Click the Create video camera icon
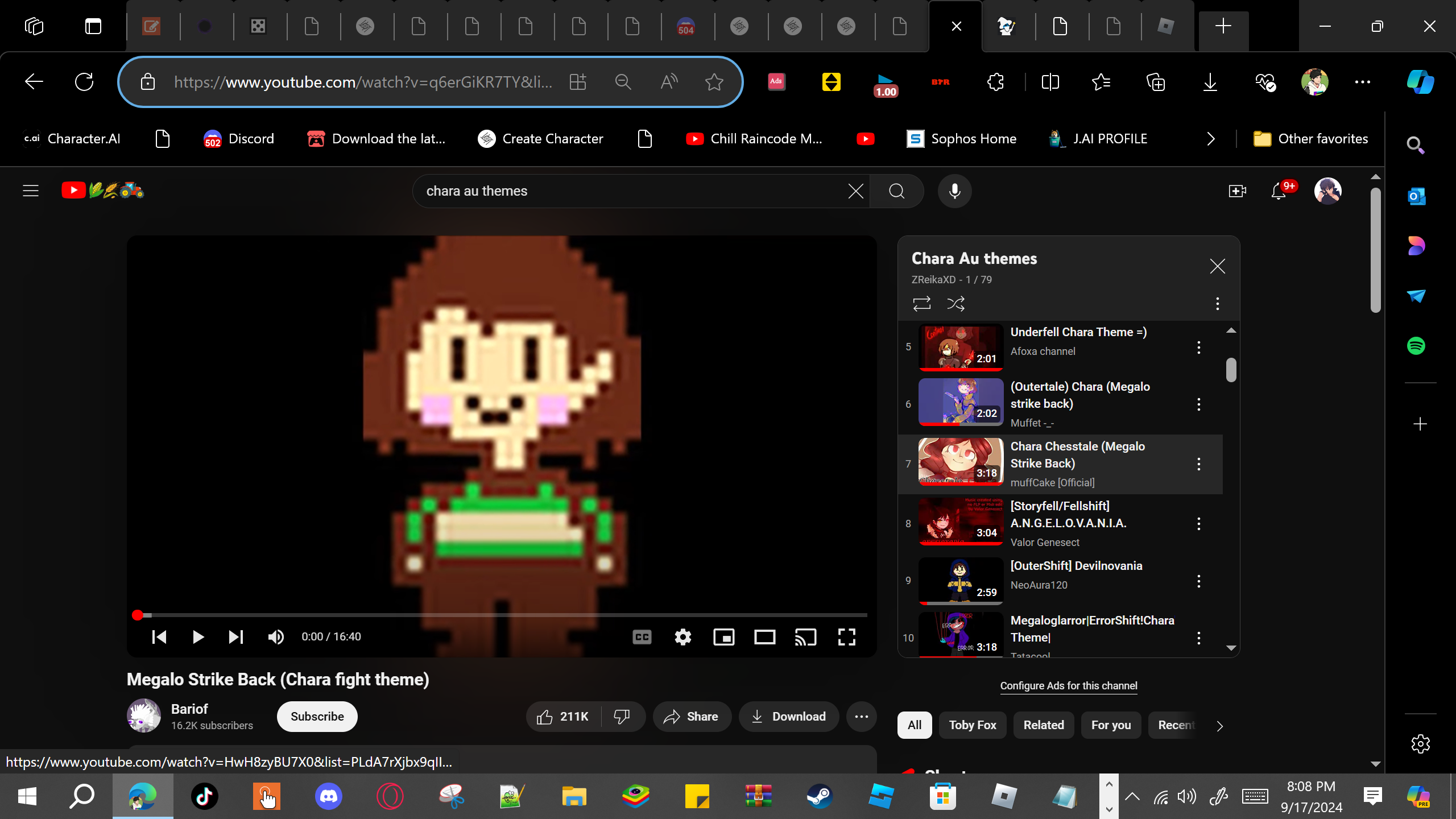 1237,191
